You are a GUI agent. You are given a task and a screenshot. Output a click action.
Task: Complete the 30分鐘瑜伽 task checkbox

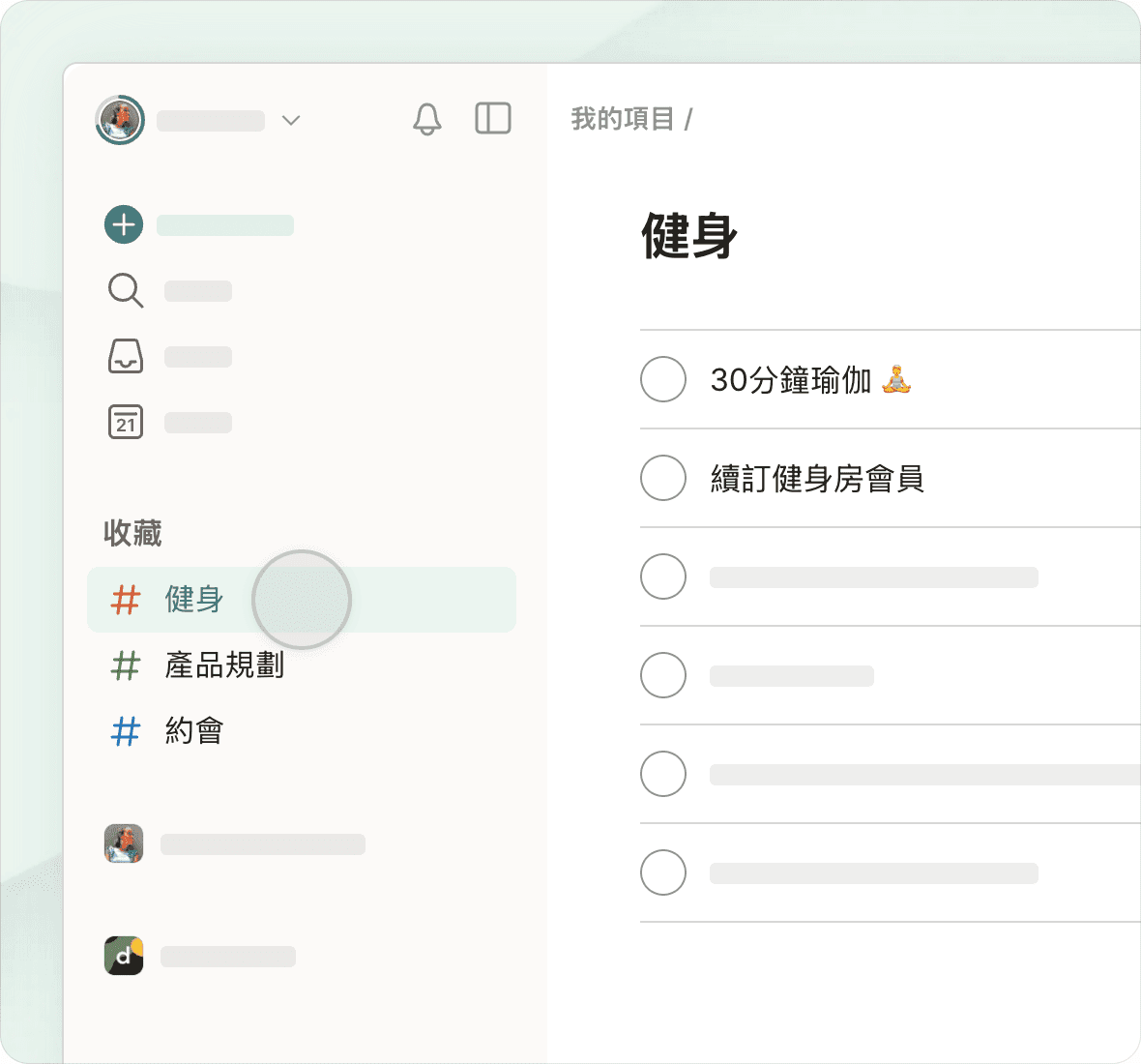point(663,379)
